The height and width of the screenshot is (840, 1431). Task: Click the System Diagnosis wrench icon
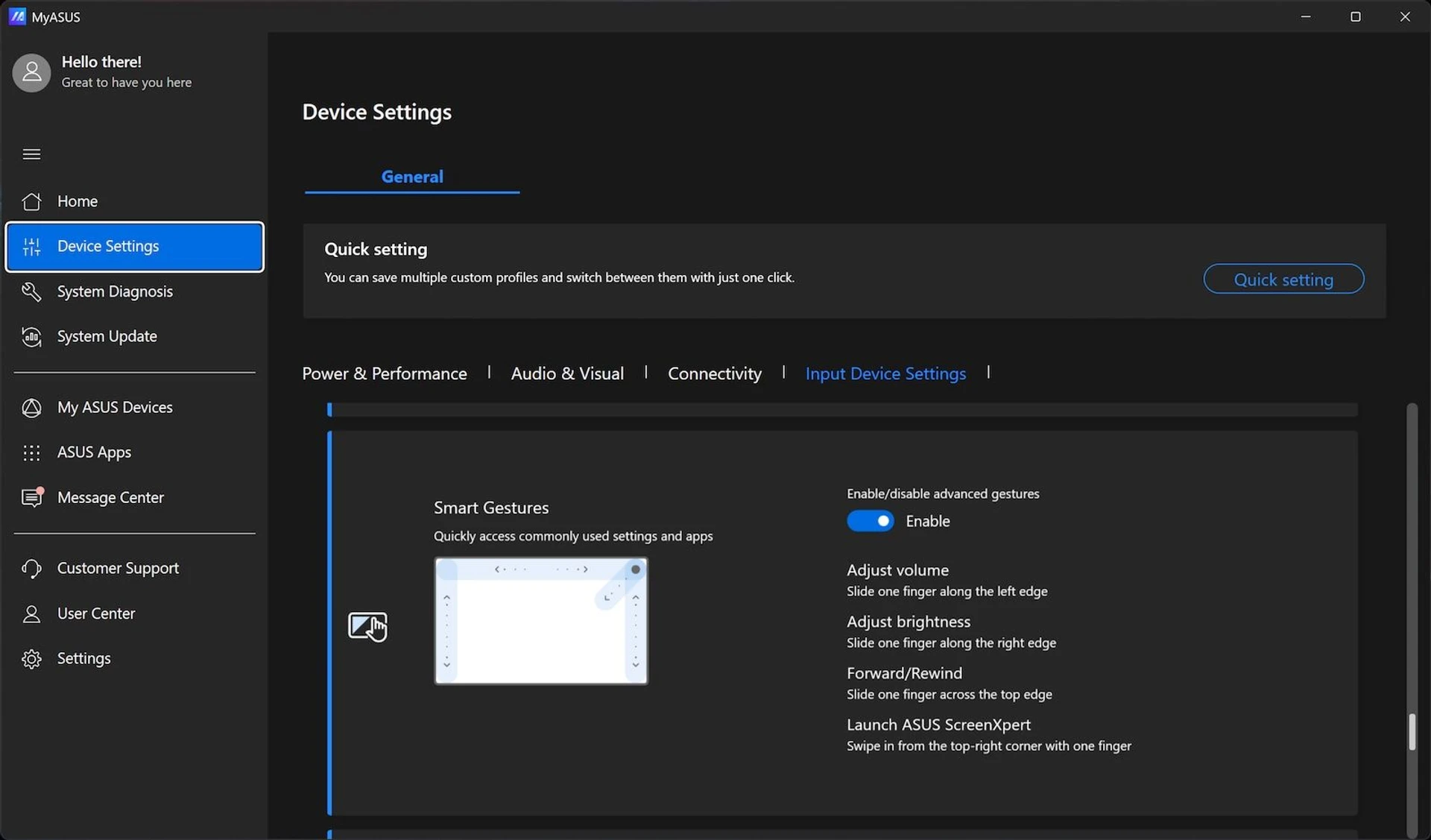[x=31, y=291]
